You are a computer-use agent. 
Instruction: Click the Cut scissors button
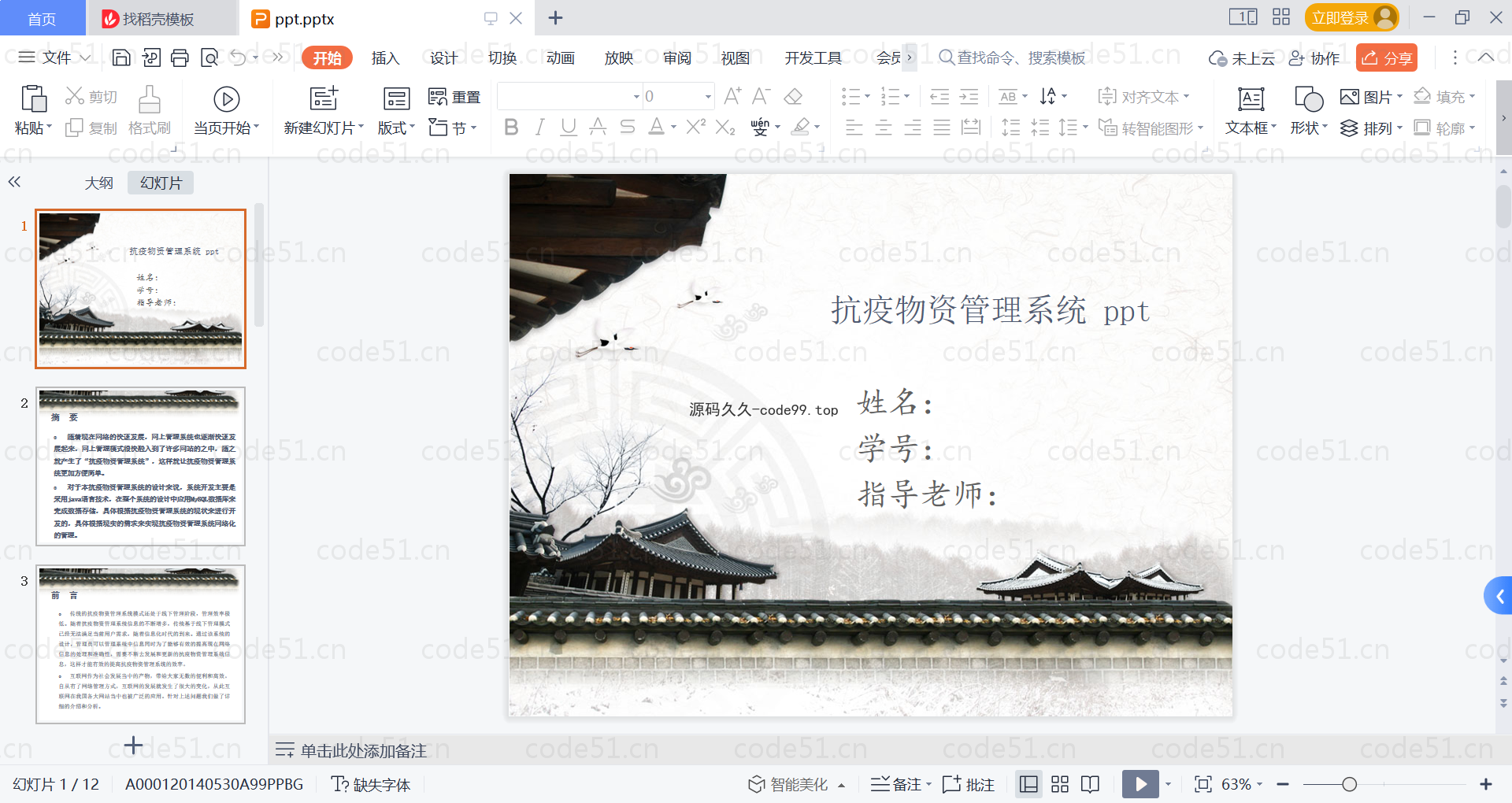coord(91,97)
